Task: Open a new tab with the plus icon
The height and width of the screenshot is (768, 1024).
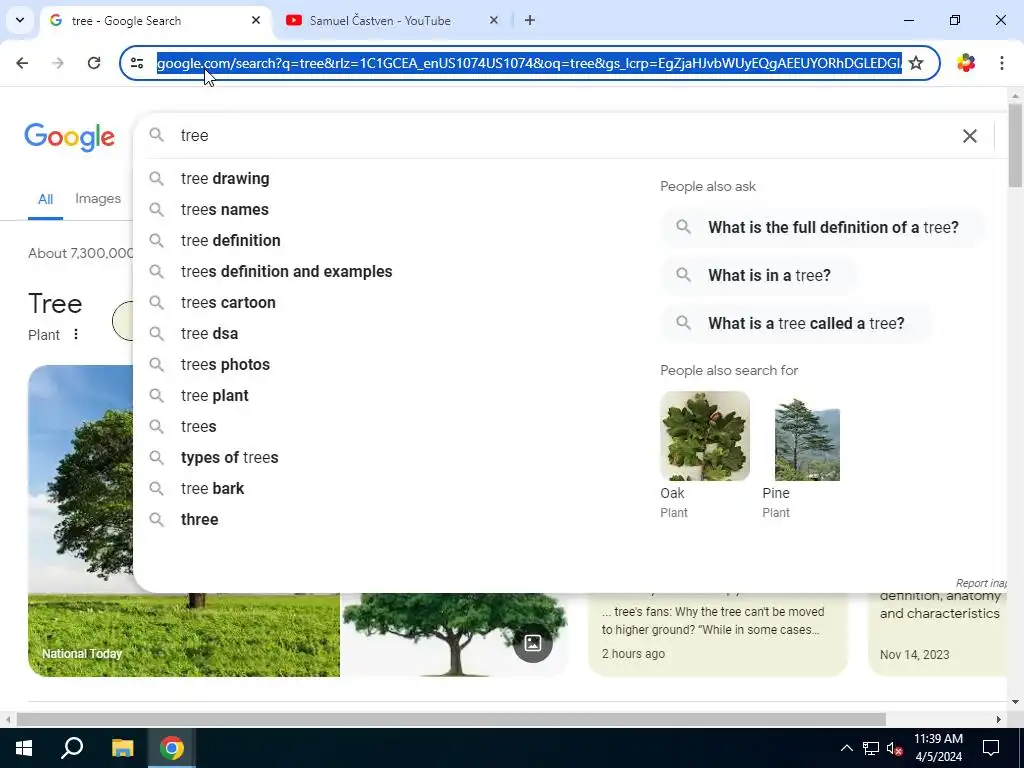Action: coord(530,20)
